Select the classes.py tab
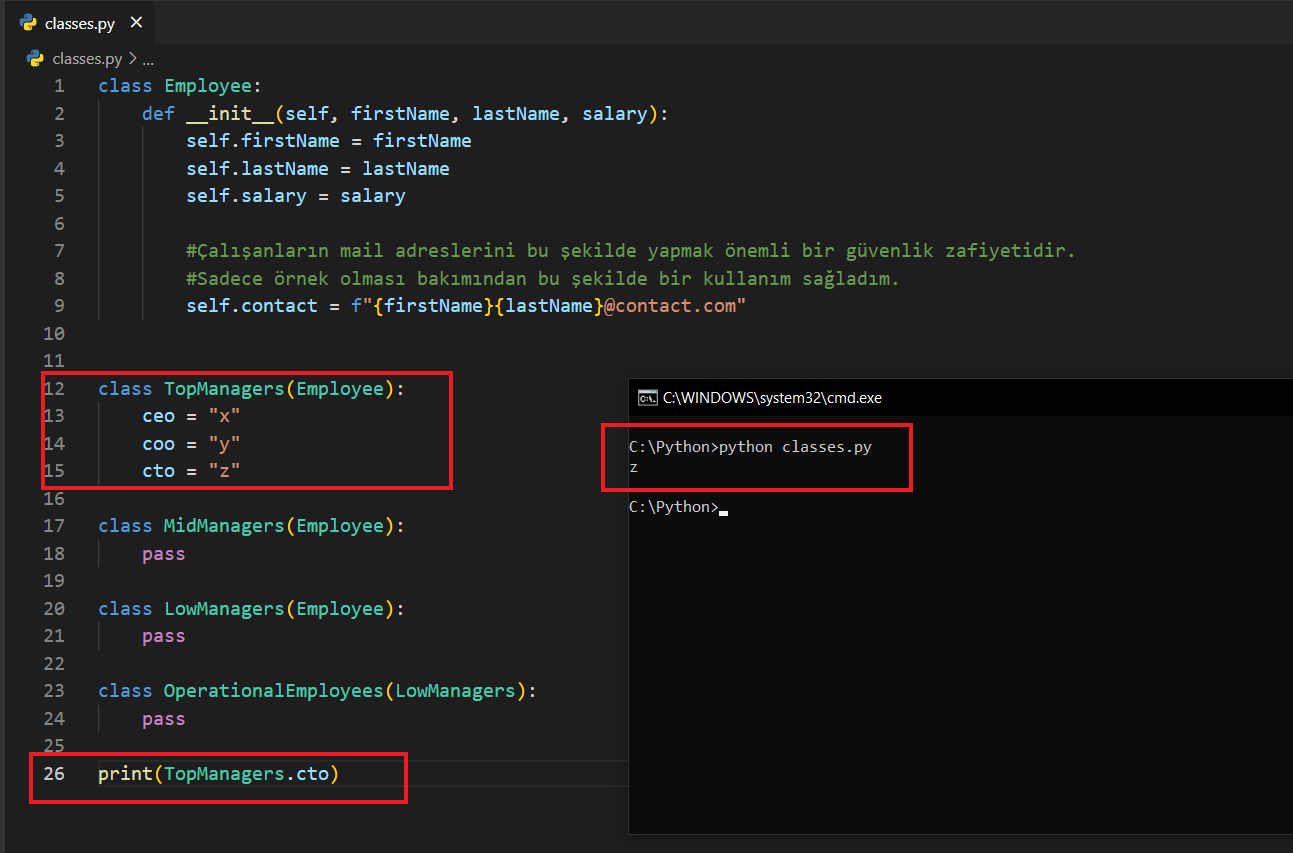Image resolution: width=1293 pixels, height=853 pixels. (80, 23)
